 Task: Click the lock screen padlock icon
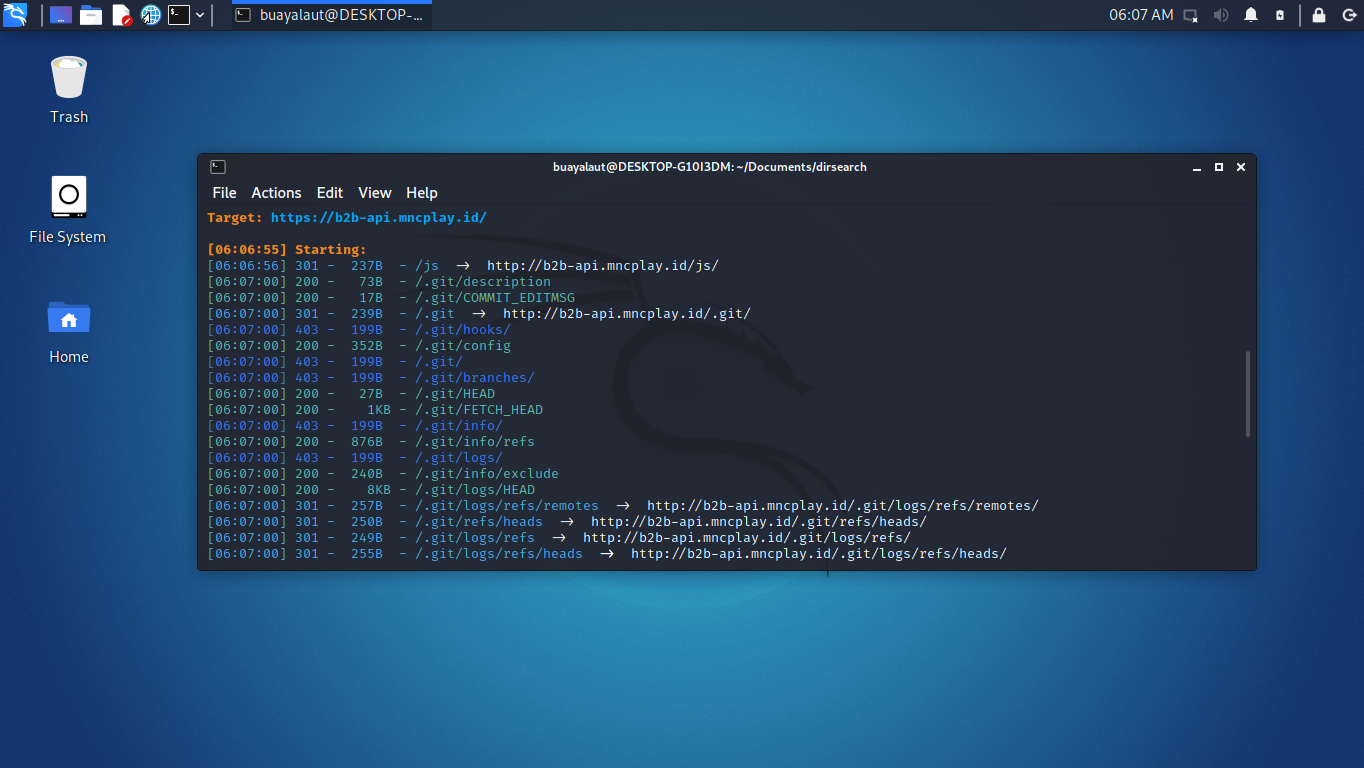tap(1319, 15)
